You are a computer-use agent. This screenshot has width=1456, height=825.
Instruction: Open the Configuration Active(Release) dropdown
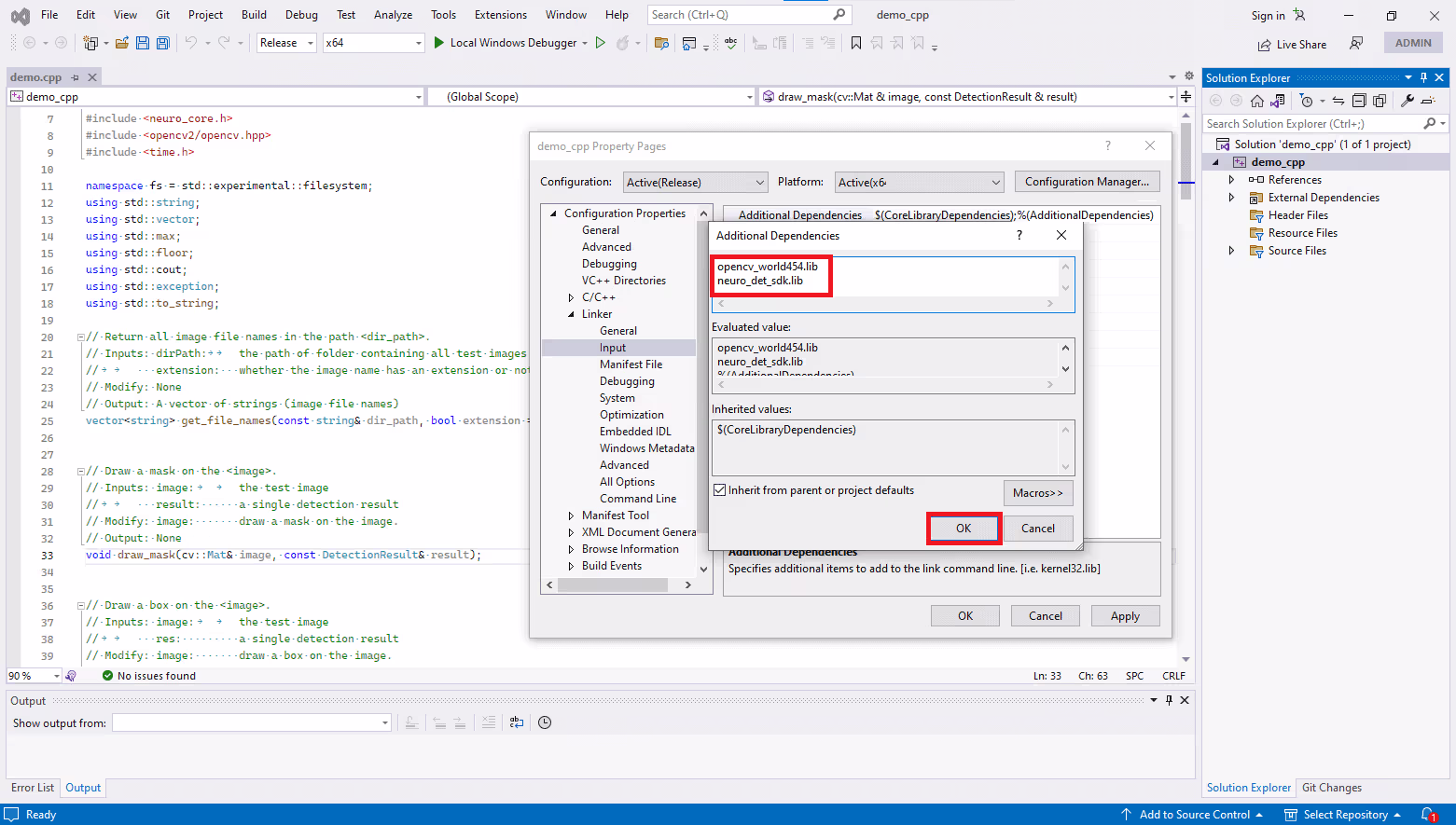[x=695, y=182]
